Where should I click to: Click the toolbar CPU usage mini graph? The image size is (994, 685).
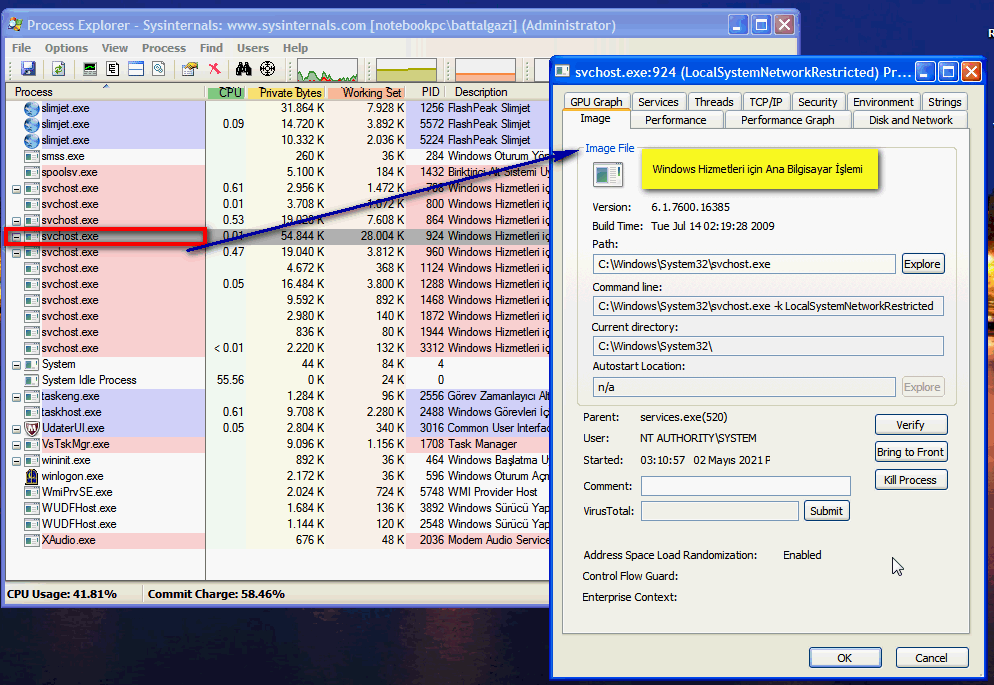pos(327,70)
